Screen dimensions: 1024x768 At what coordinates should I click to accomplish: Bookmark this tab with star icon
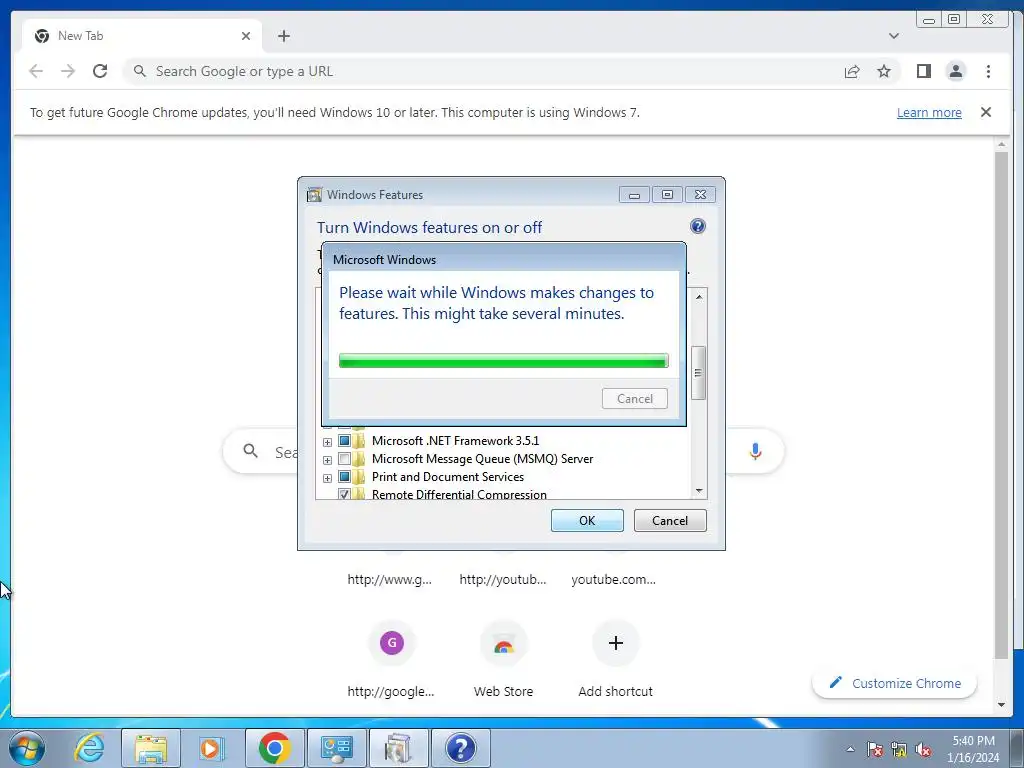tap(884, 71)
